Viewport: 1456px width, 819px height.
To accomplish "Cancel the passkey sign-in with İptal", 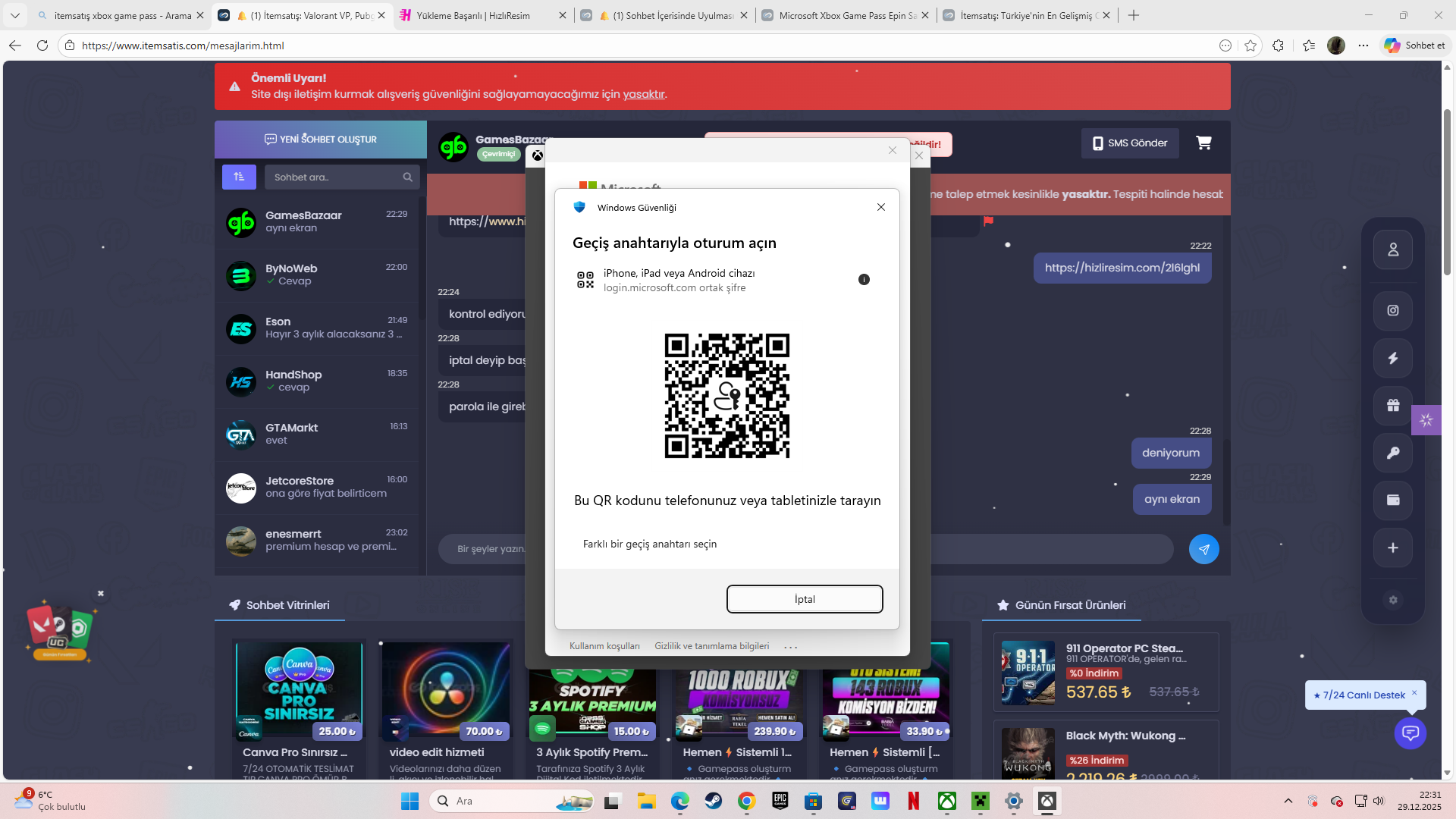I will coord(805,599).
